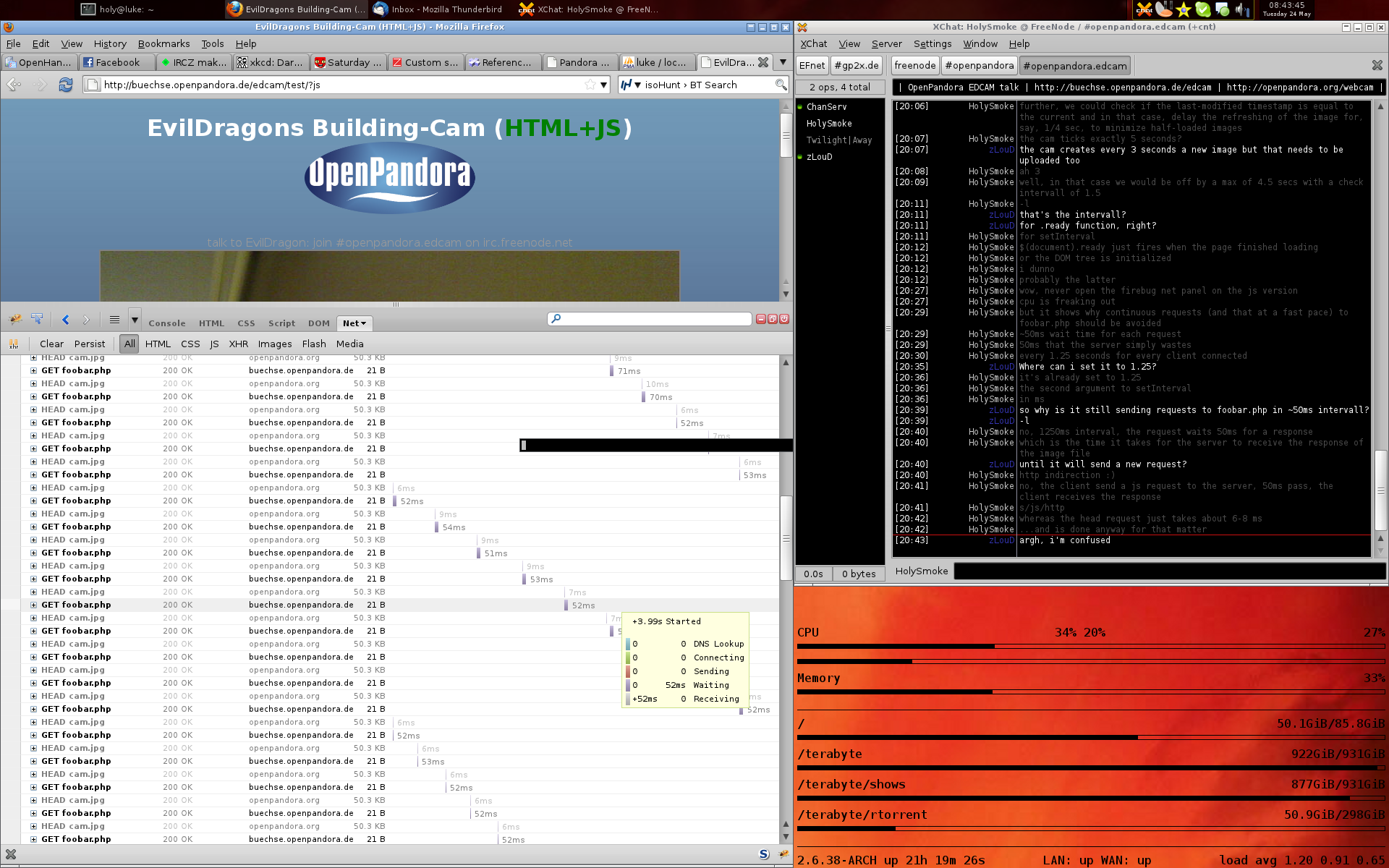The image size is (1389, 868).
Task: Open the volume control tray icon
Action: click(1242, 9)
